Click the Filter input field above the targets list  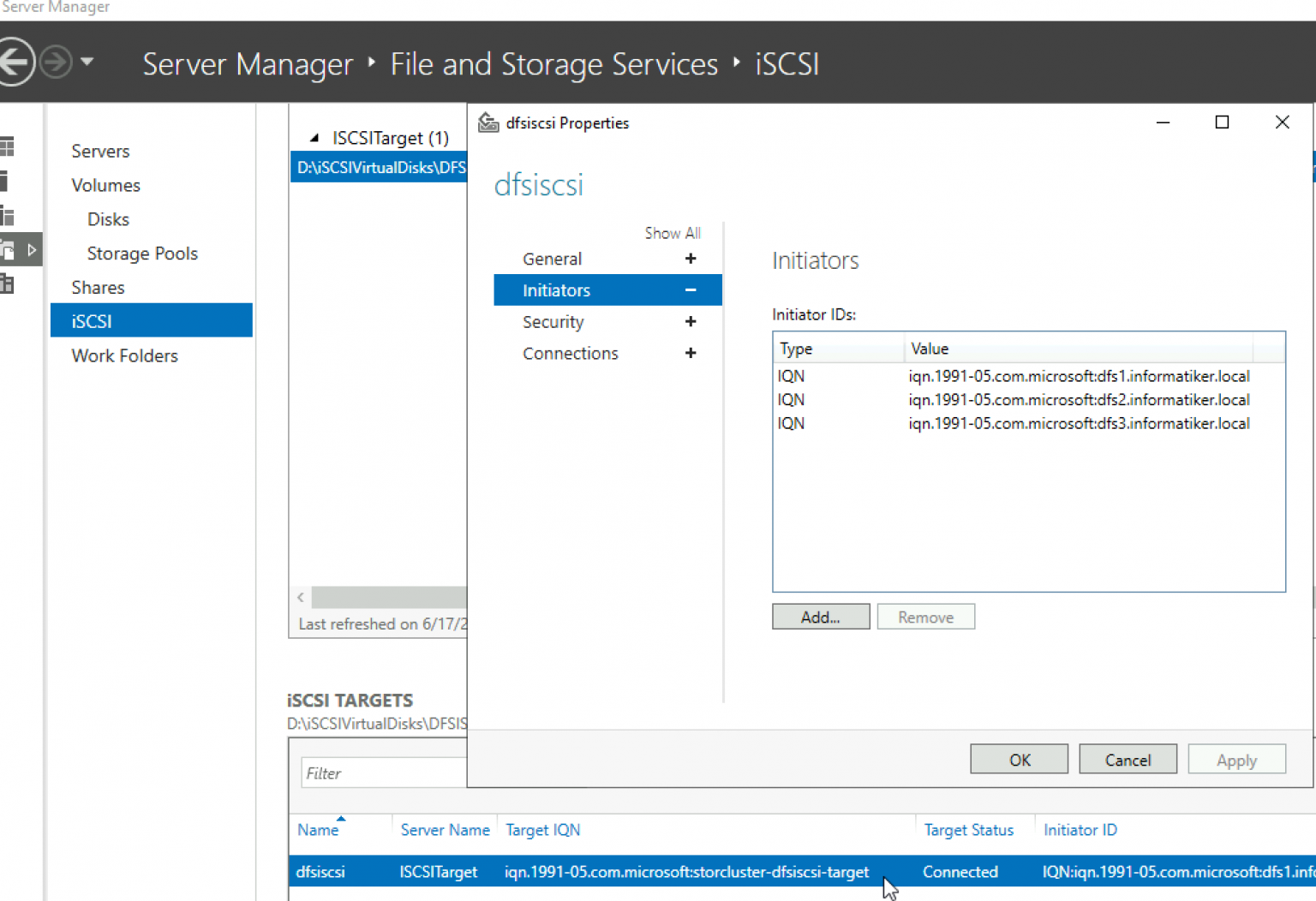(386, 772)
